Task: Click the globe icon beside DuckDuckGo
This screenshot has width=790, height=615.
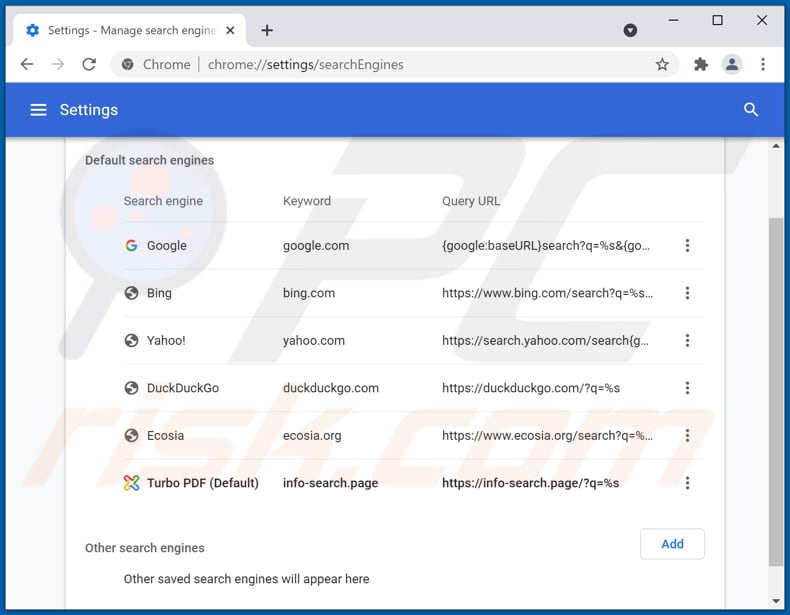Action: (x=131, y=388)
